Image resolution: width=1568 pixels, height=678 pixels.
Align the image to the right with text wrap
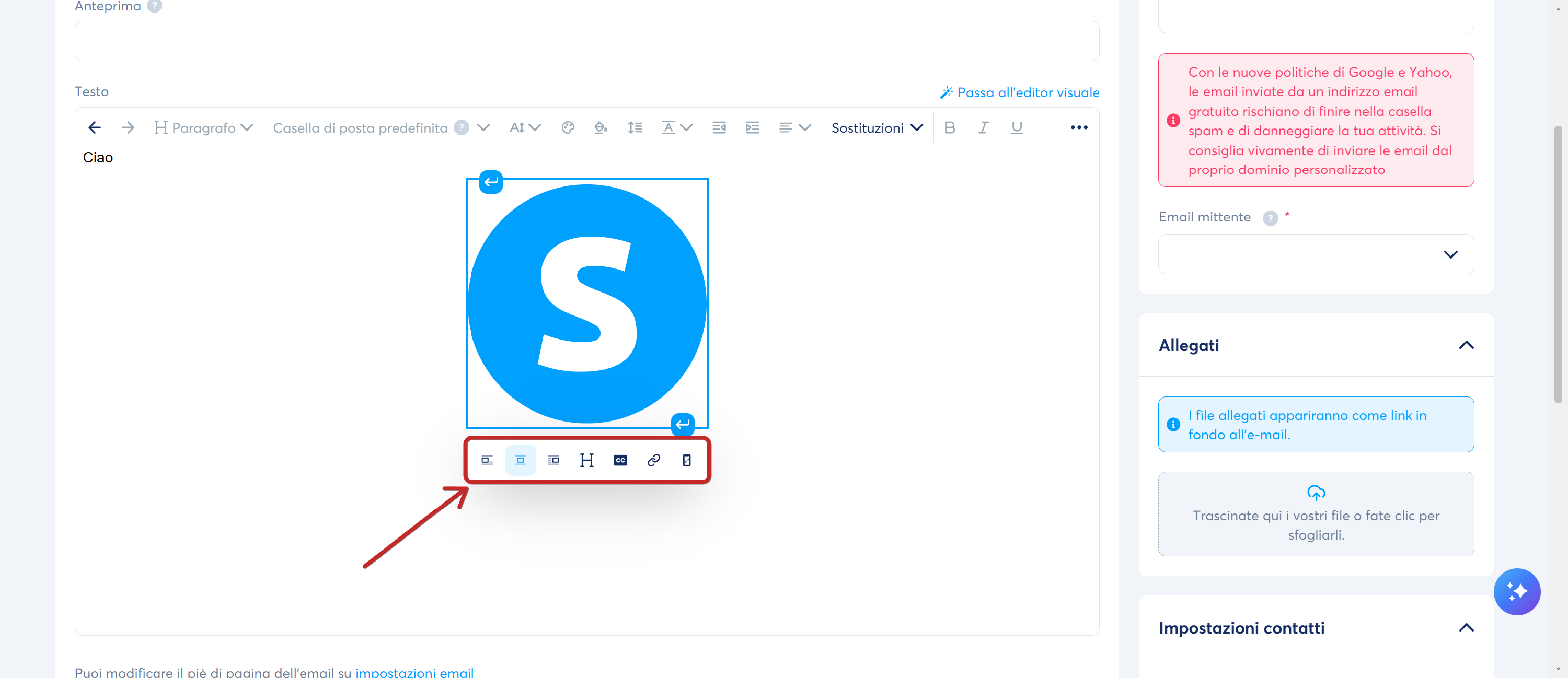554,460
